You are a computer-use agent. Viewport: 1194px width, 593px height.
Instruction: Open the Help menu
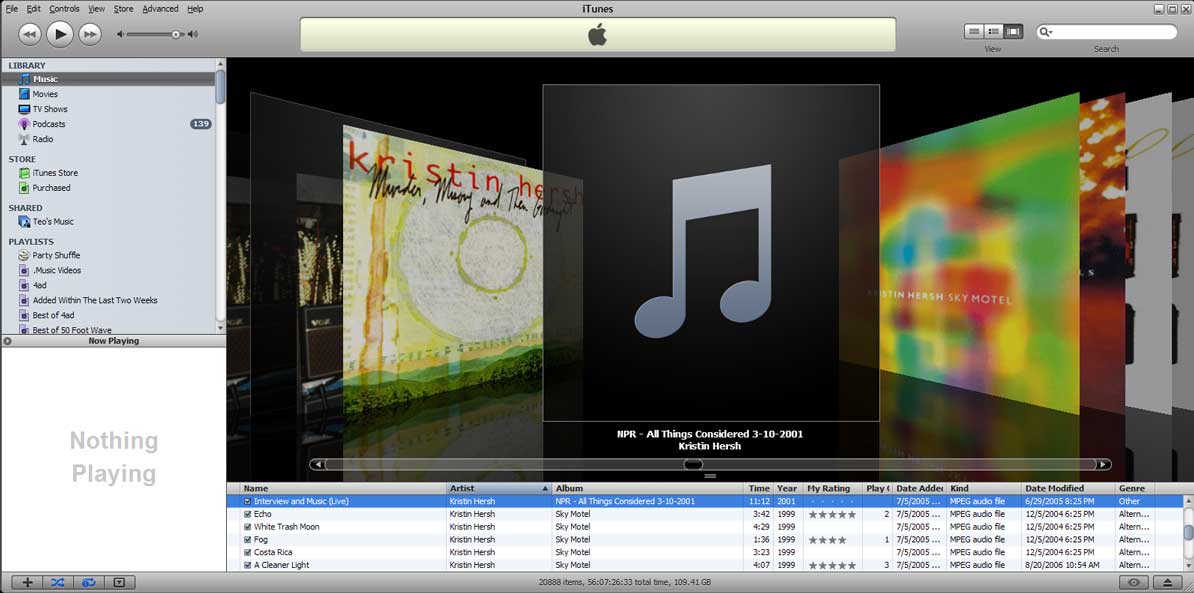(195, 9)
